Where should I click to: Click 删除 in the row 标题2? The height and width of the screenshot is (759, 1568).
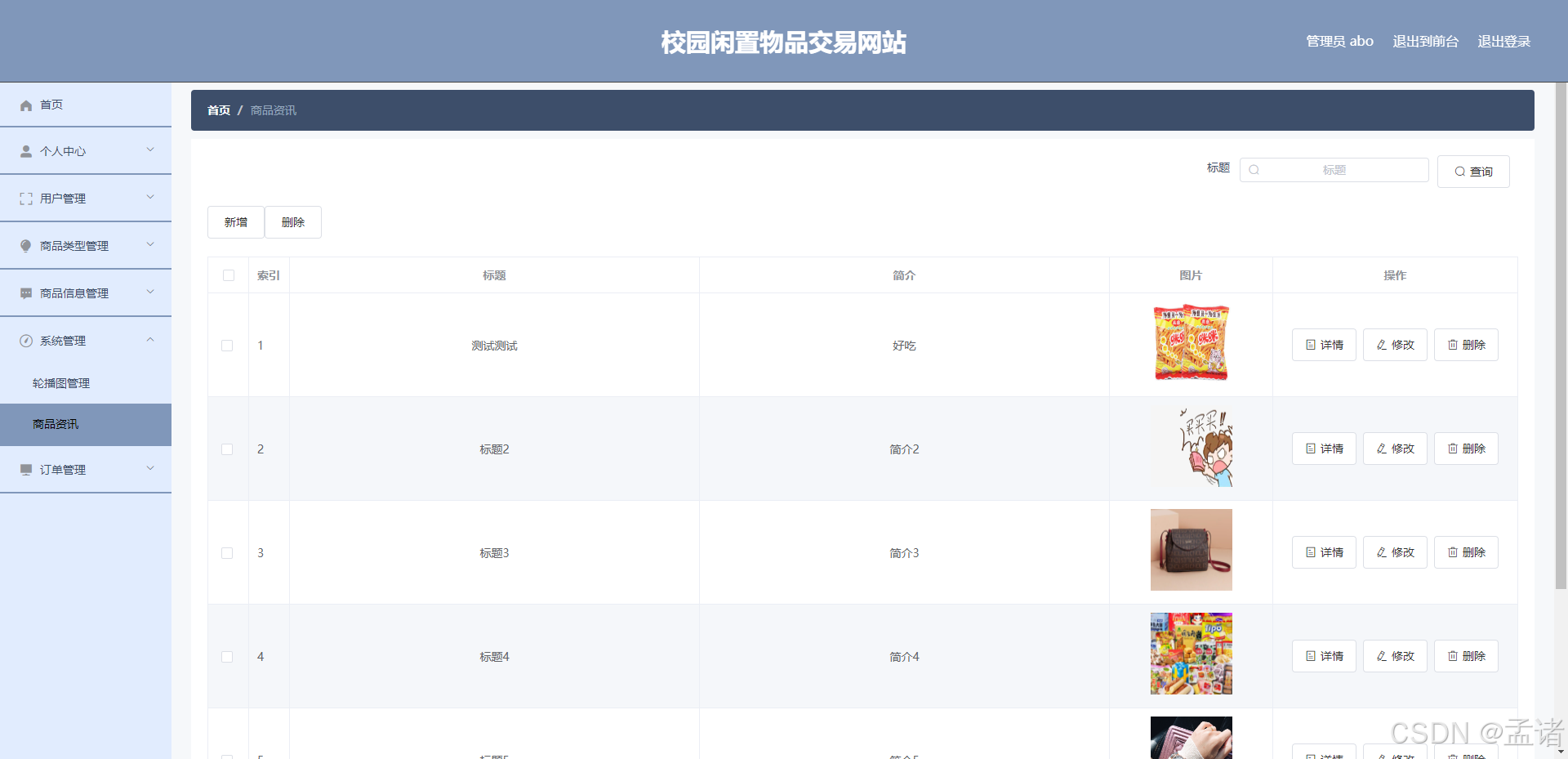click(x=1466, y=449)
